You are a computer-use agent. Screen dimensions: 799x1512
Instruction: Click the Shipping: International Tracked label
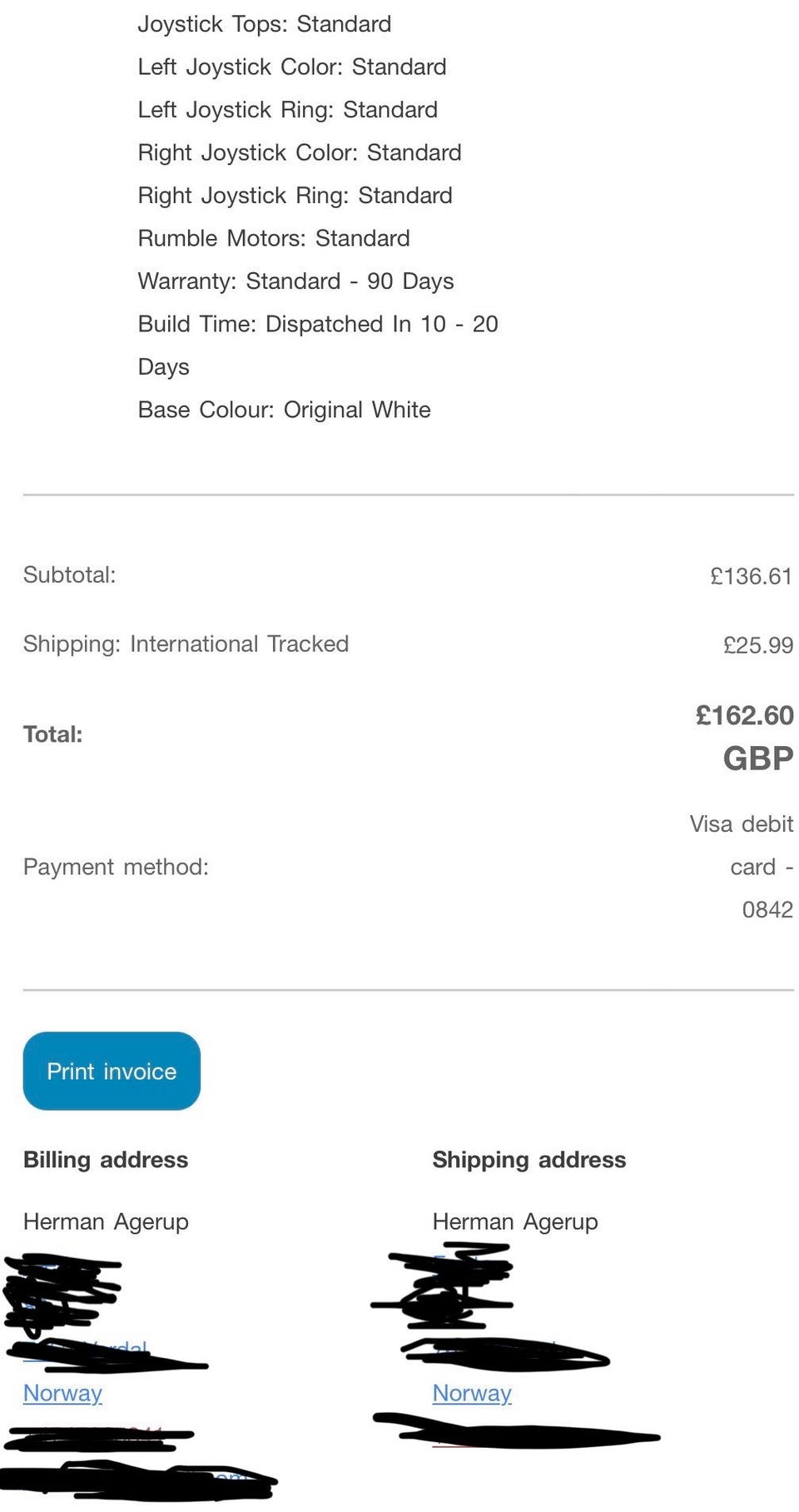click(x=186, y=644)
